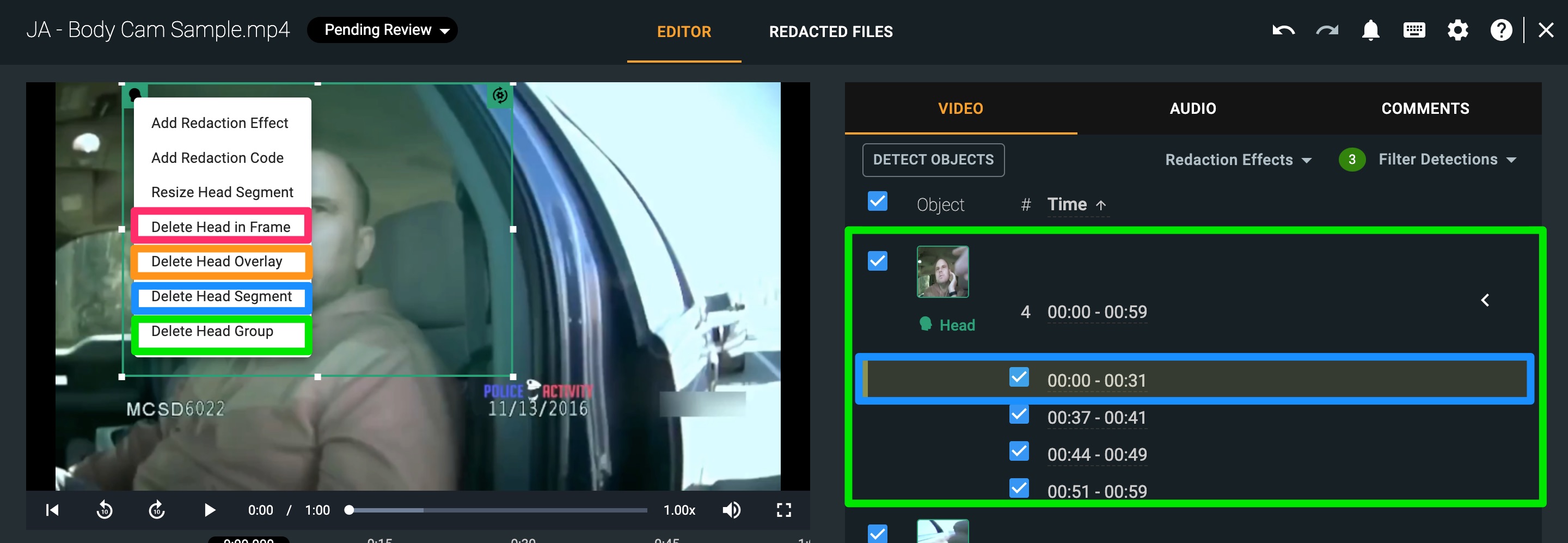Open the settings gear
This screenshot has width=1568, height=543.
1457,30
